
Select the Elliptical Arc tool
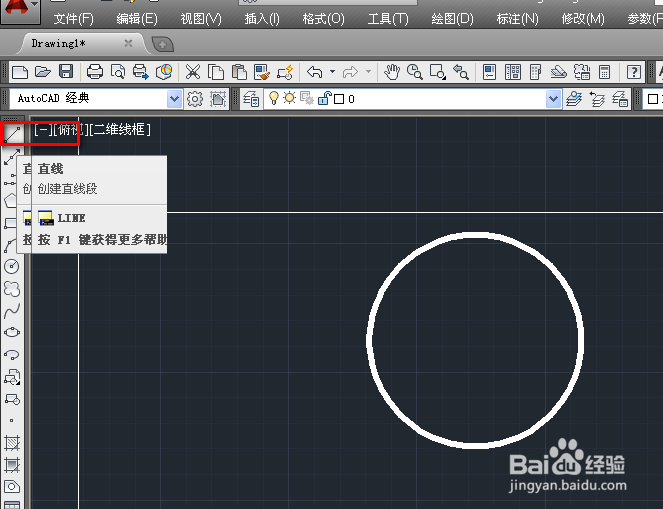(x=12, y=354)
